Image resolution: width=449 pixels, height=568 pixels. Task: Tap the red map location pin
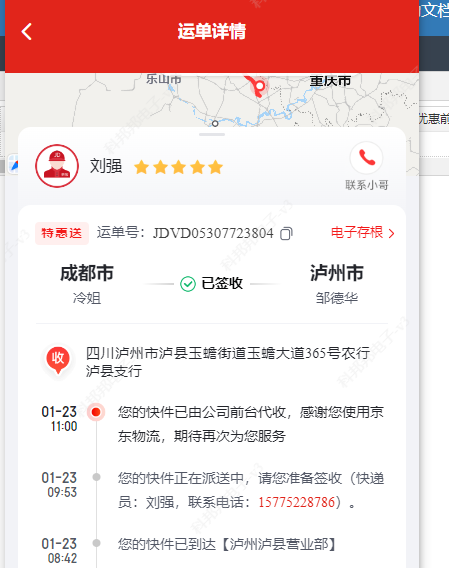(x=259, y=86)
